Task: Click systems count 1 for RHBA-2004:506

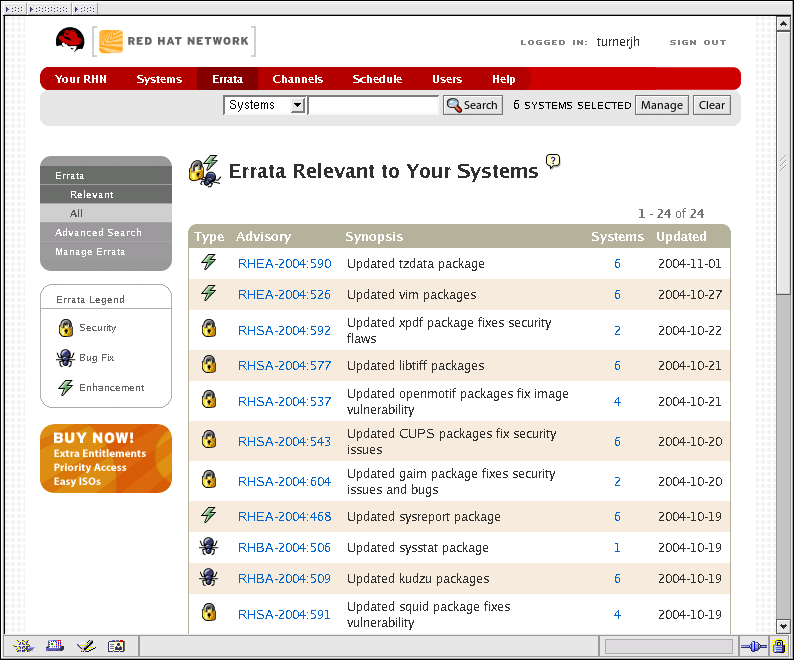Action: 617,548
